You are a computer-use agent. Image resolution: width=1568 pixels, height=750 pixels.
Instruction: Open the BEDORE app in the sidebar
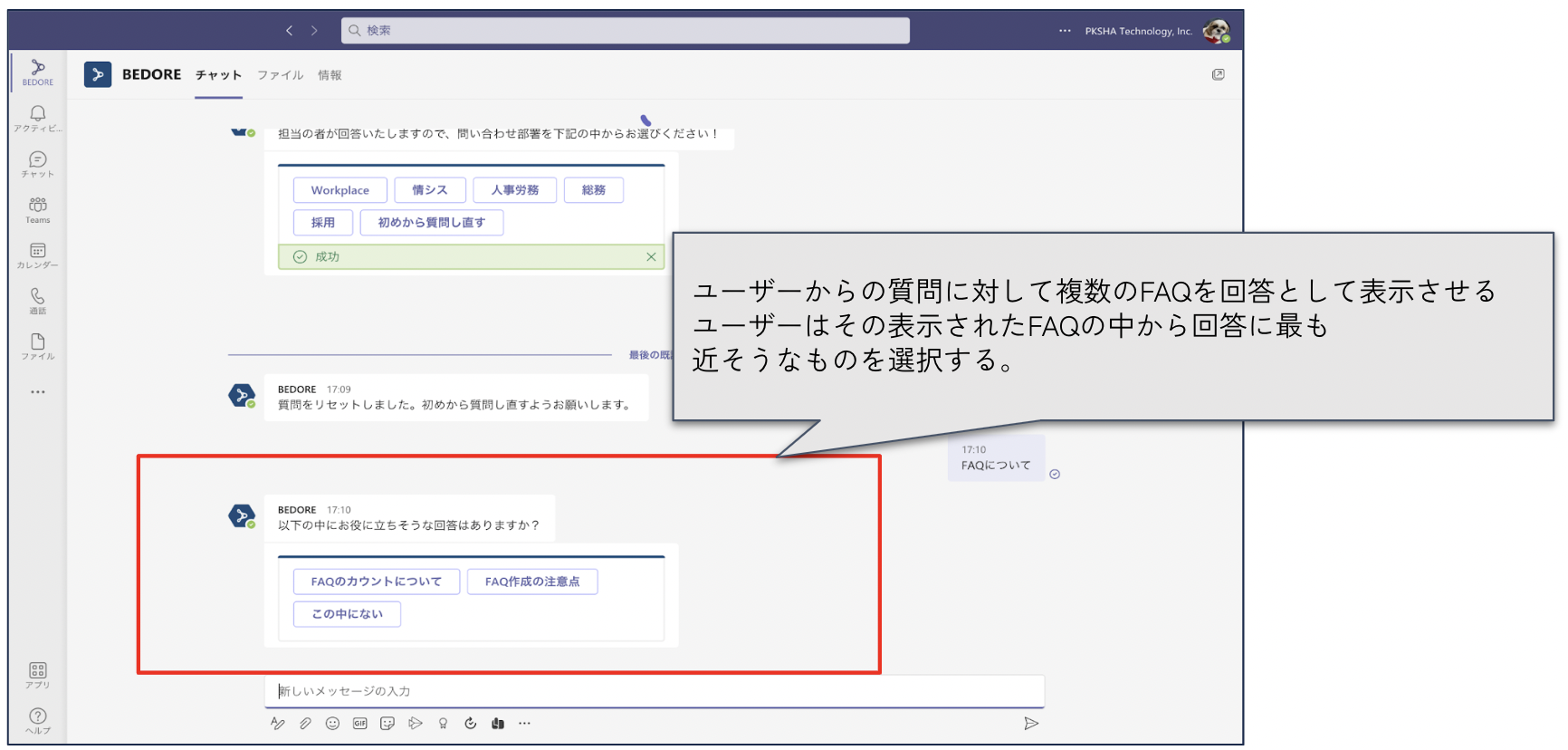pyautogui.click(x=38, y=72)
